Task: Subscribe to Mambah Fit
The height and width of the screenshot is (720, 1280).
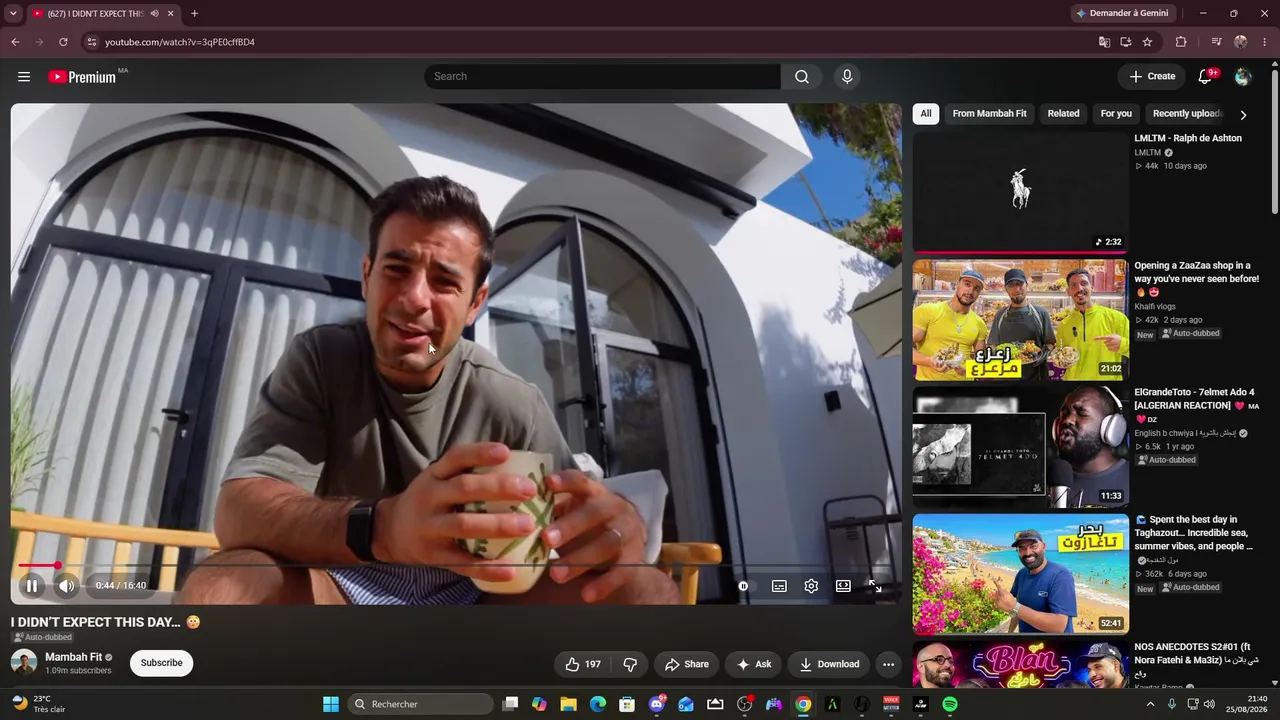Action: 161,663
